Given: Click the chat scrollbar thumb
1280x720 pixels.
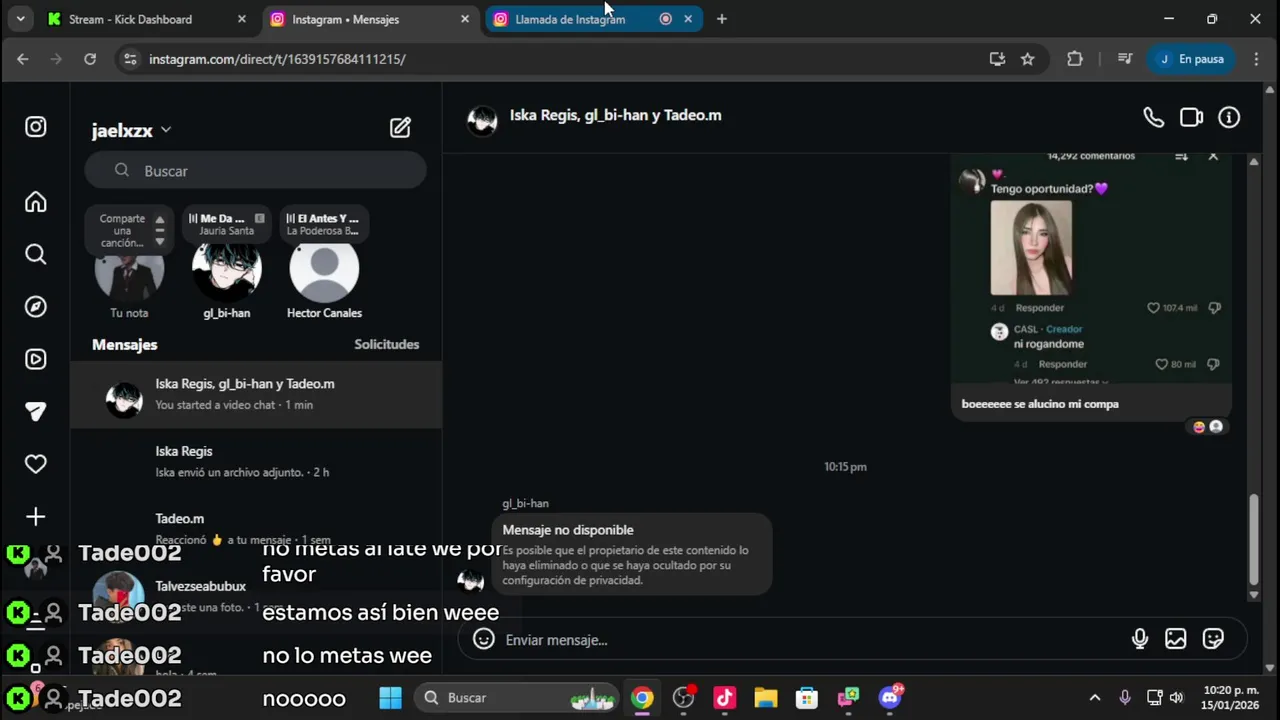Looking at the screenshot, I should pos(1254,541).
